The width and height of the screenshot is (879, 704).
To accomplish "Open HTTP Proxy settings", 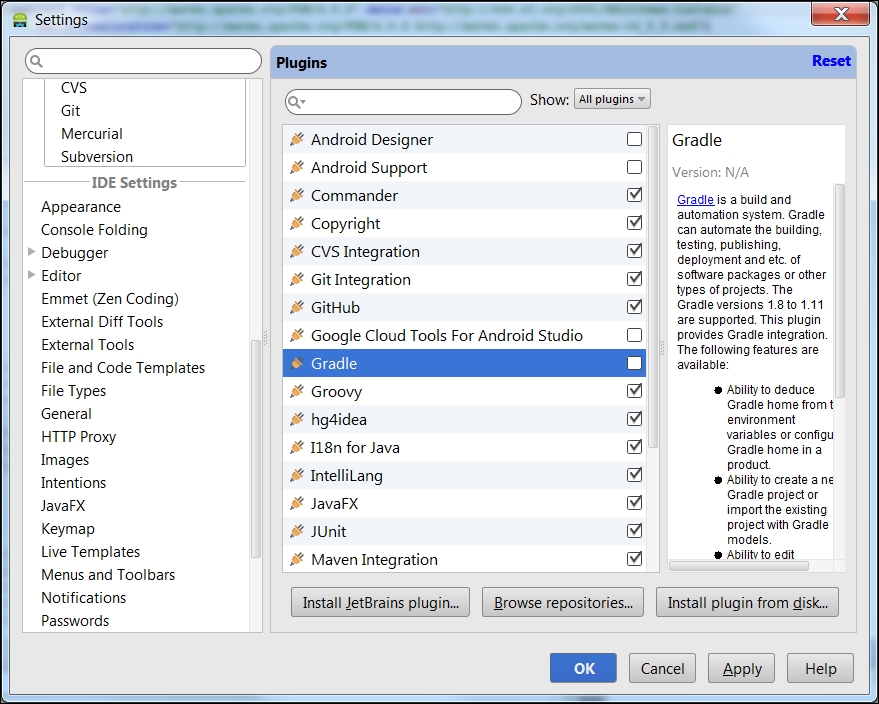I will pos(78,437).
